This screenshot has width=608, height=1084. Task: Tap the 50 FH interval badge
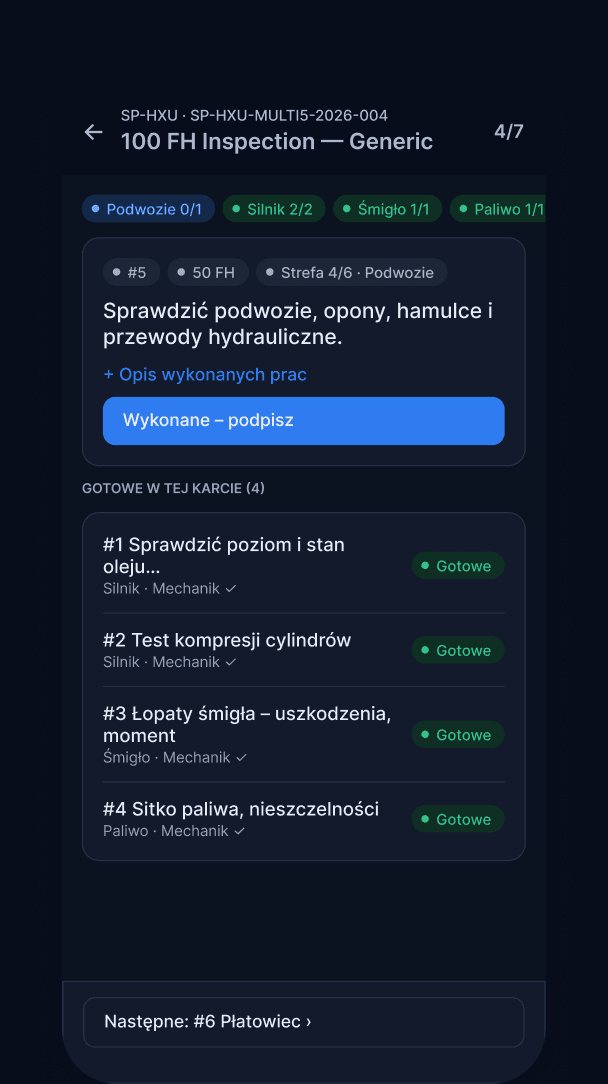[208, 272]
